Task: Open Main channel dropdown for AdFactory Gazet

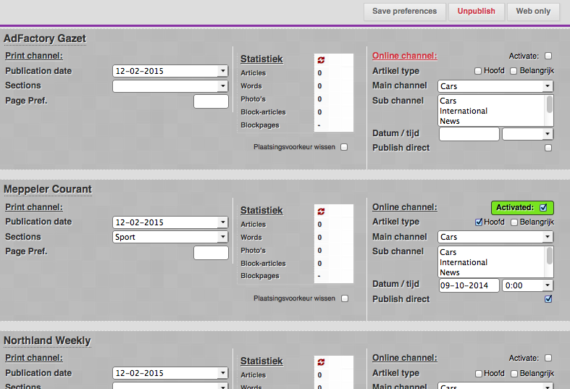Action: [495, 86]
